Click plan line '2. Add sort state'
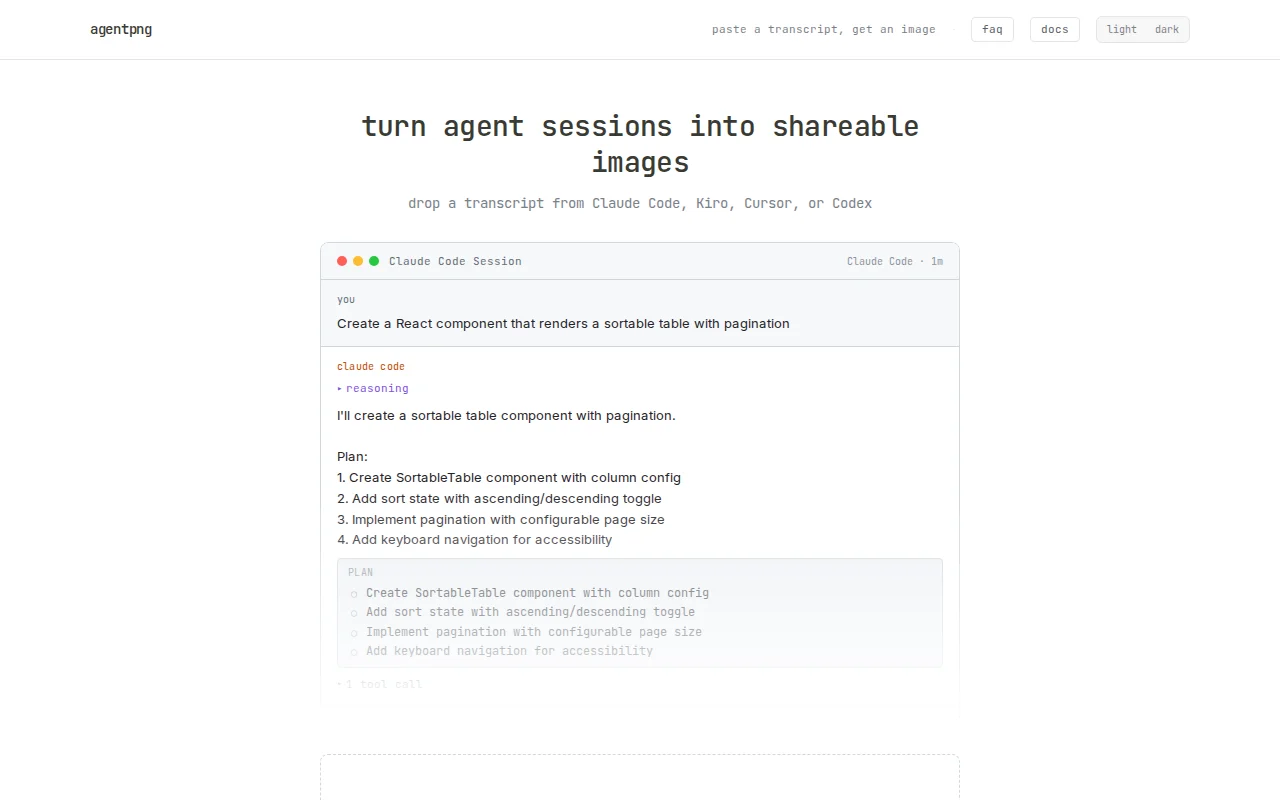1280x800 pixels. [x=499, y=498]
